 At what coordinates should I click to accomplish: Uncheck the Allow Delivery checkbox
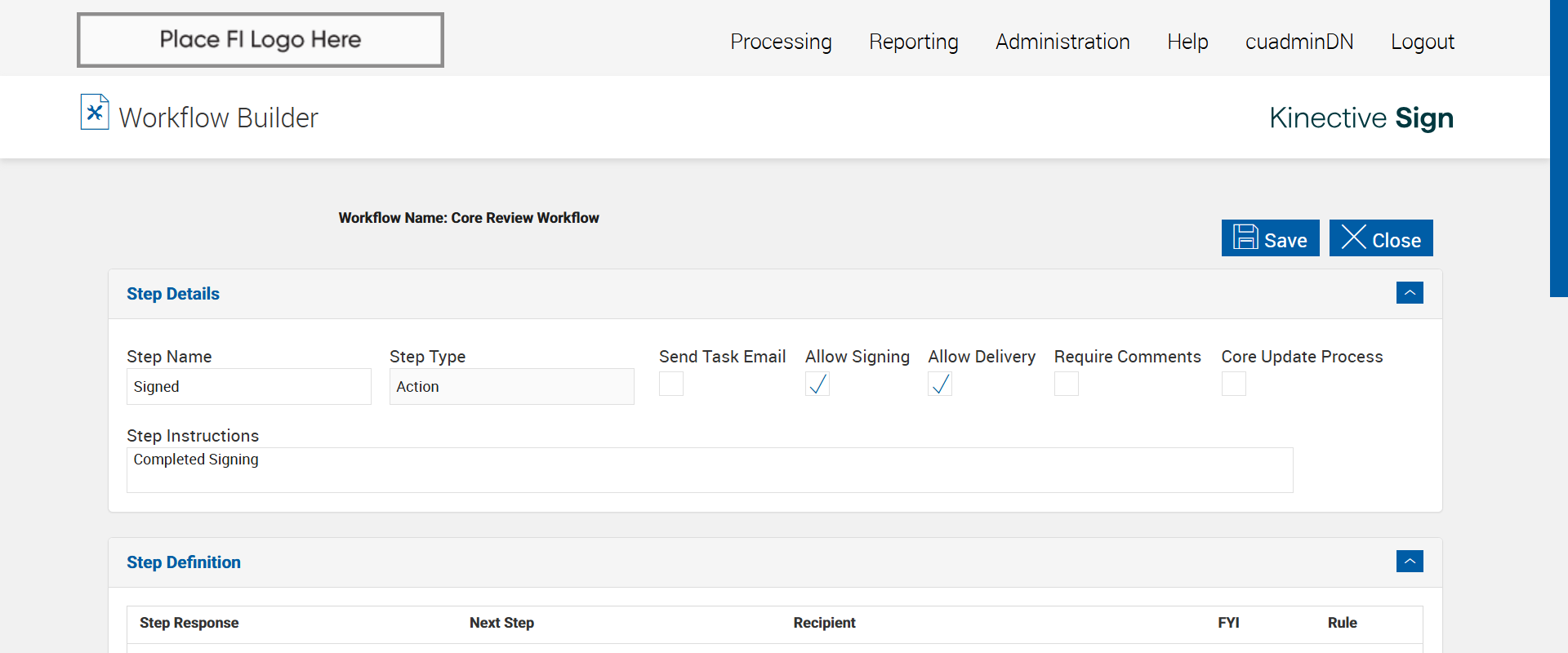940,384
